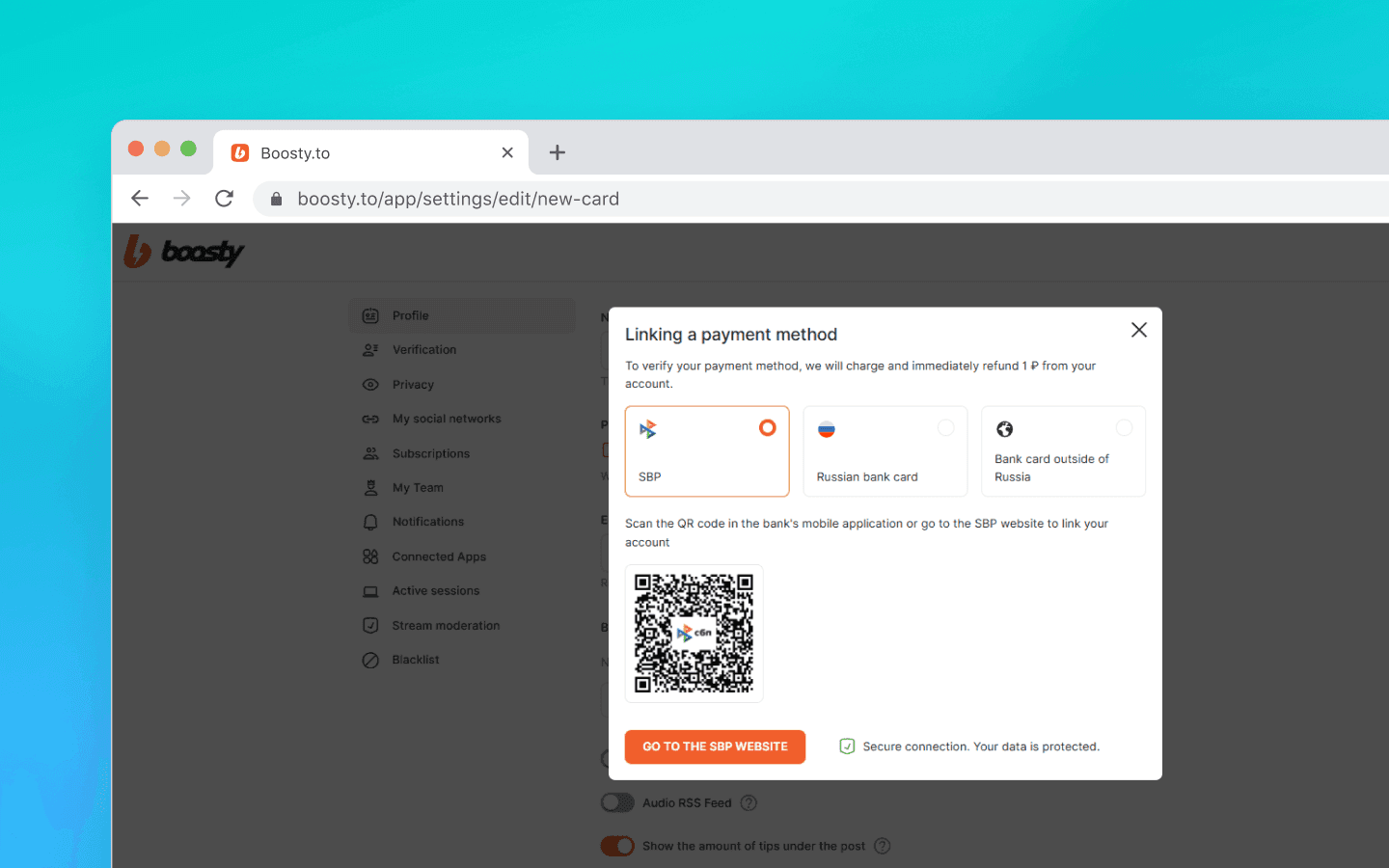This screenshot has width=1389, height=868.
Task: Click the 'Linking a payment method' heading
Action: (x=731, y=335)
